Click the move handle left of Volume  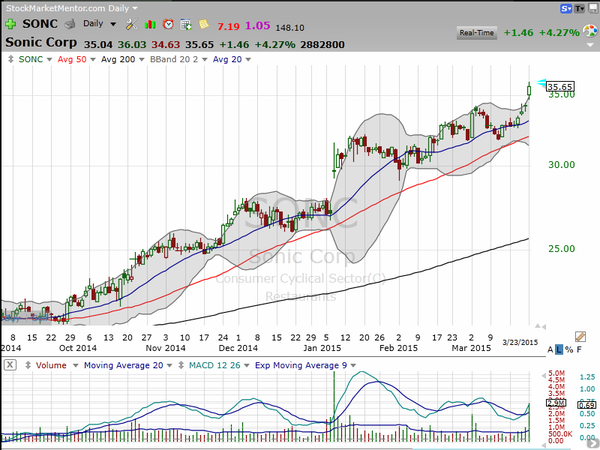(28, 365)
